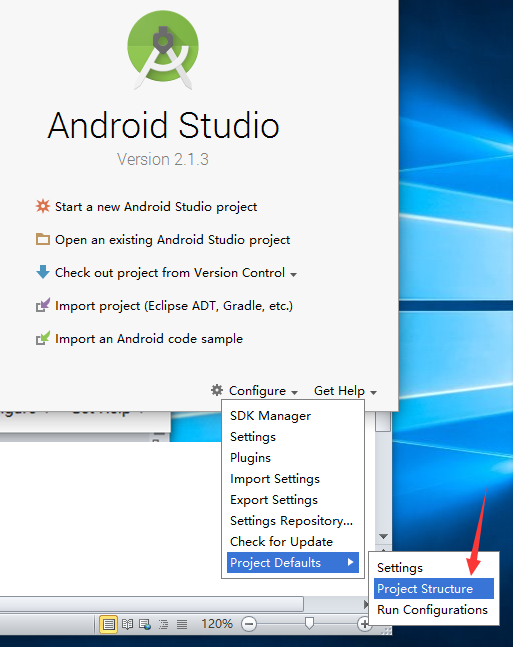Viewport: 513px width, 647px height.
Task: Select SDK Manager from Configure menu
Action: coord(293,416)
